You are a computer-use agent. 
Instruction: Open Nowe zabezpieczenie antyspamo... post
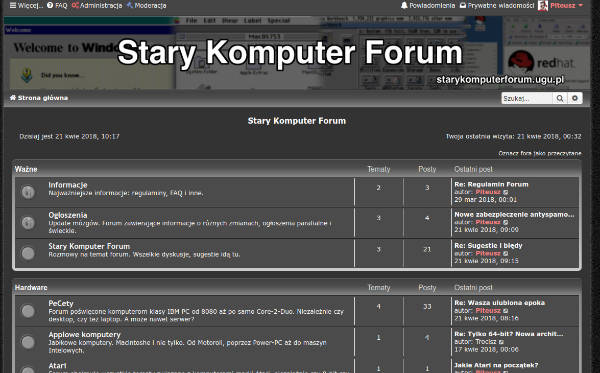[x=514, y=215]
